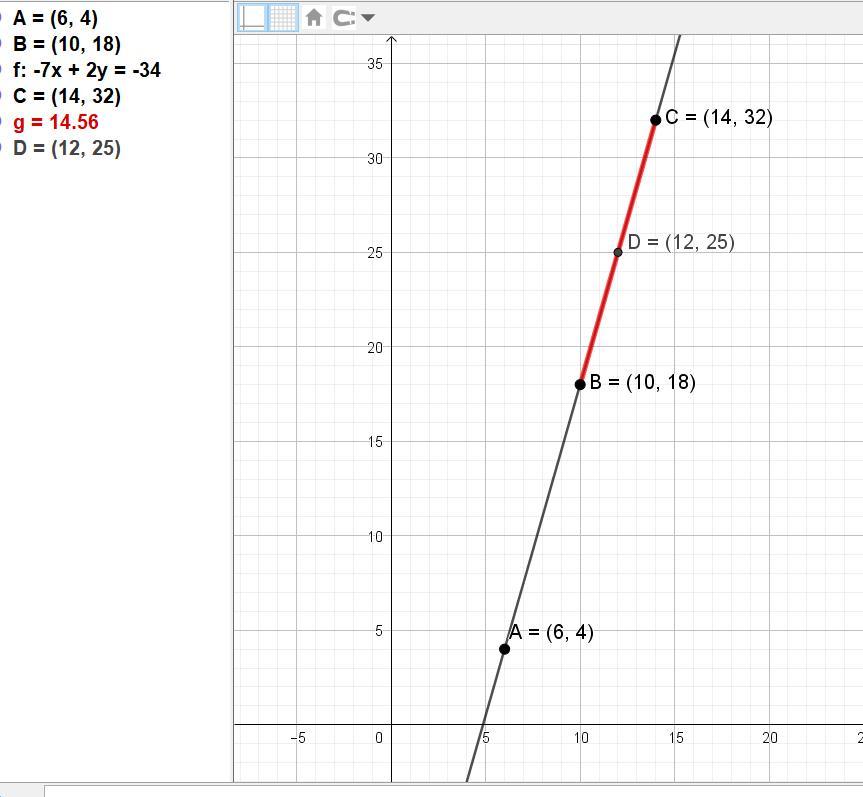Toggle the show grid button
863x797 pixels.
[283, 18]
